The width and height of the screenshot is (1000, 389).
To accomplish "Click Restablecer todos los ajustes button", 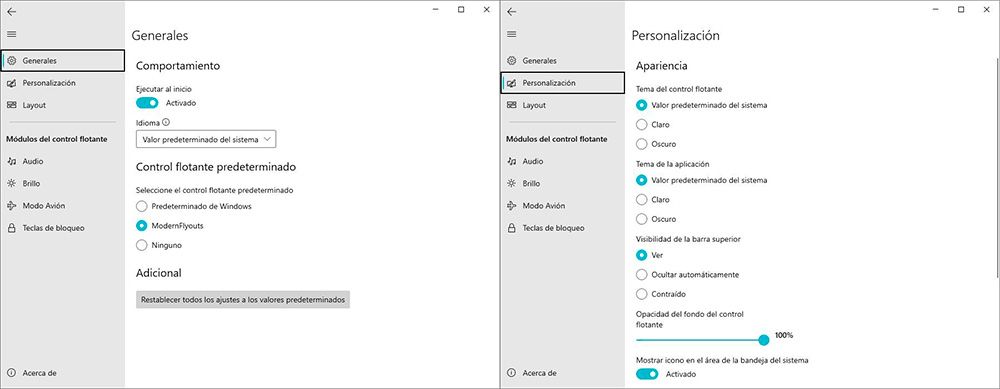I will (243, 299).
